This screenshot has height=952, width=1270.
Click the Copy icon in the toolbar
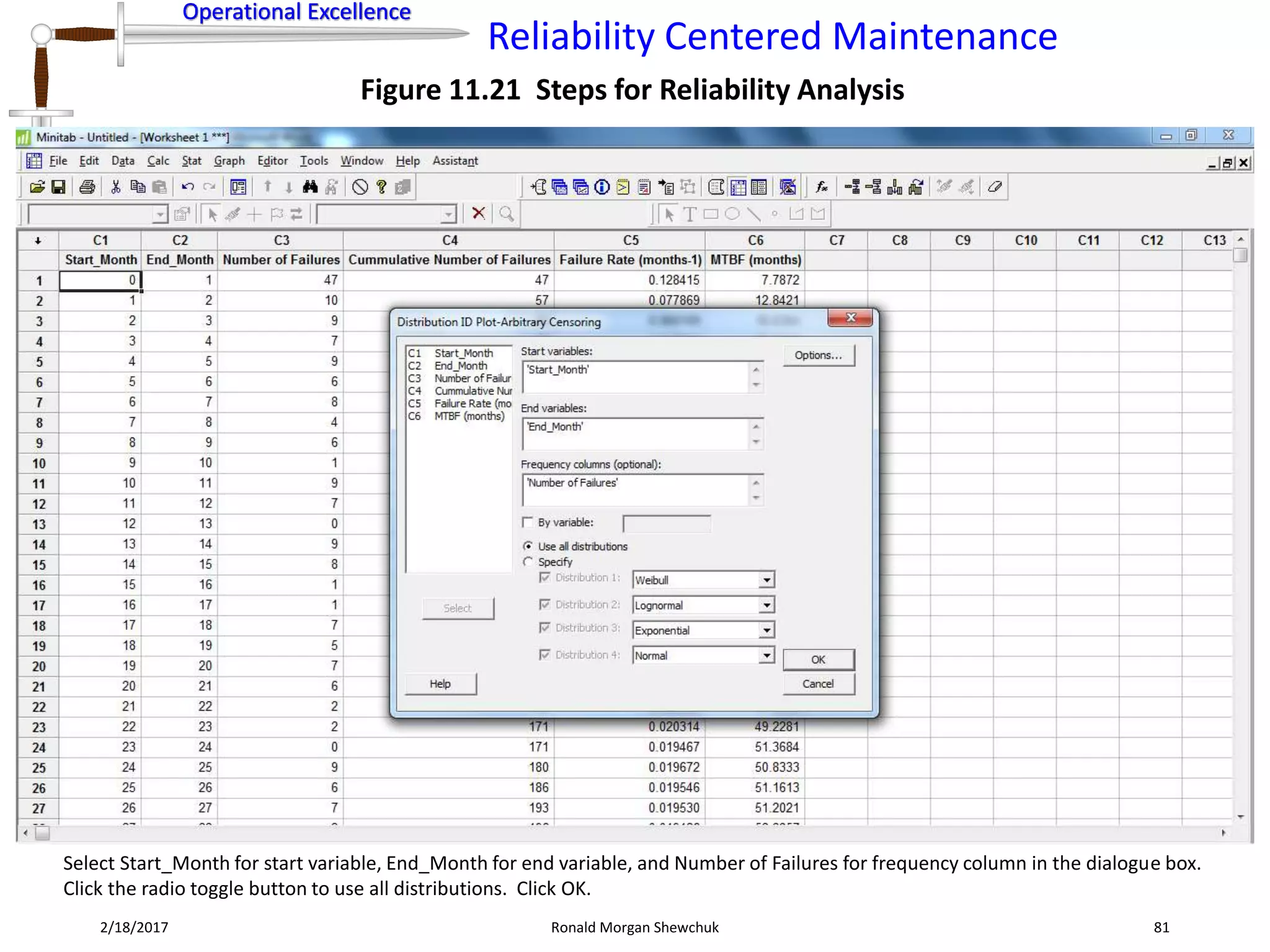(x=138, y=187)
